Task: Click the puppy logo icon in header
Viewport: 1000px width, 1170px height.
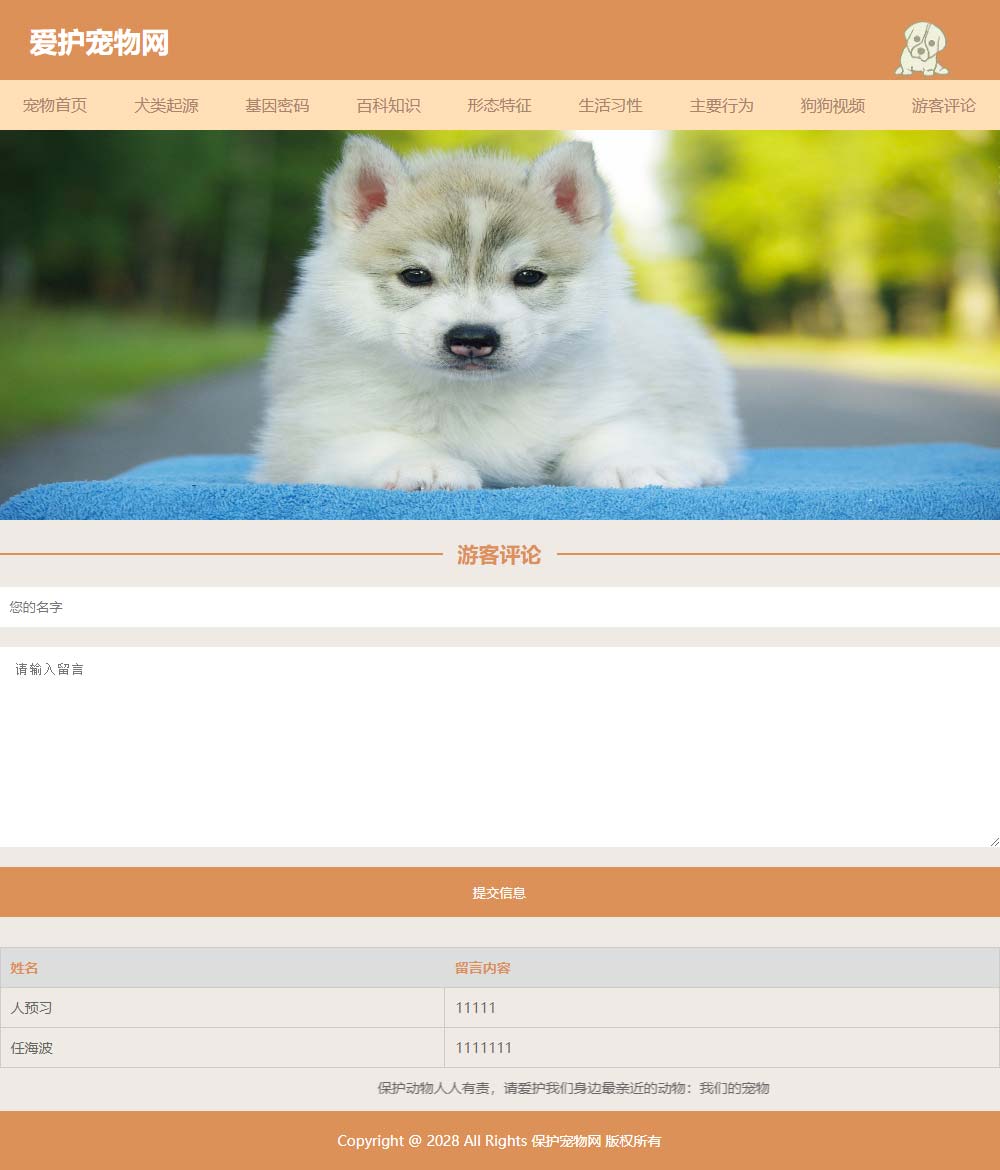Action: [922, 49]
